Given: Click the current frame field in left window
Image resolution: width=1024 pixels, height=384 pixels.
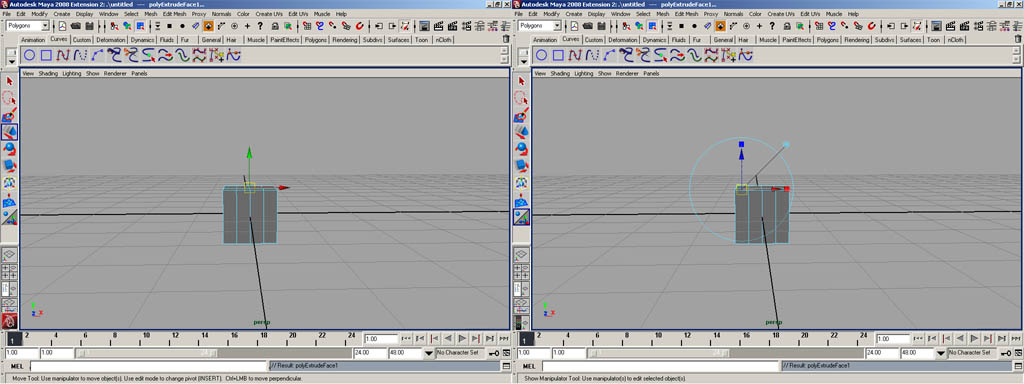Looking at the screenshot, I should (x=381, y=339).
